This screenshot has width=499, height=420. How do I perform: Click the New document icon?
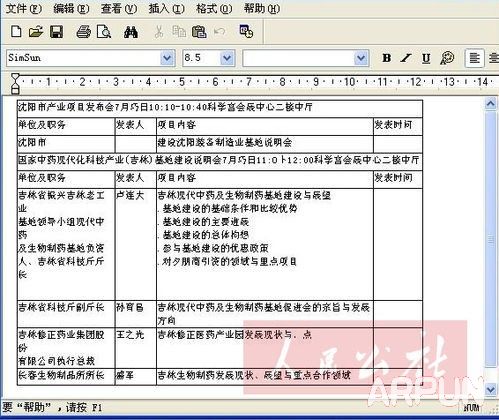16,32
